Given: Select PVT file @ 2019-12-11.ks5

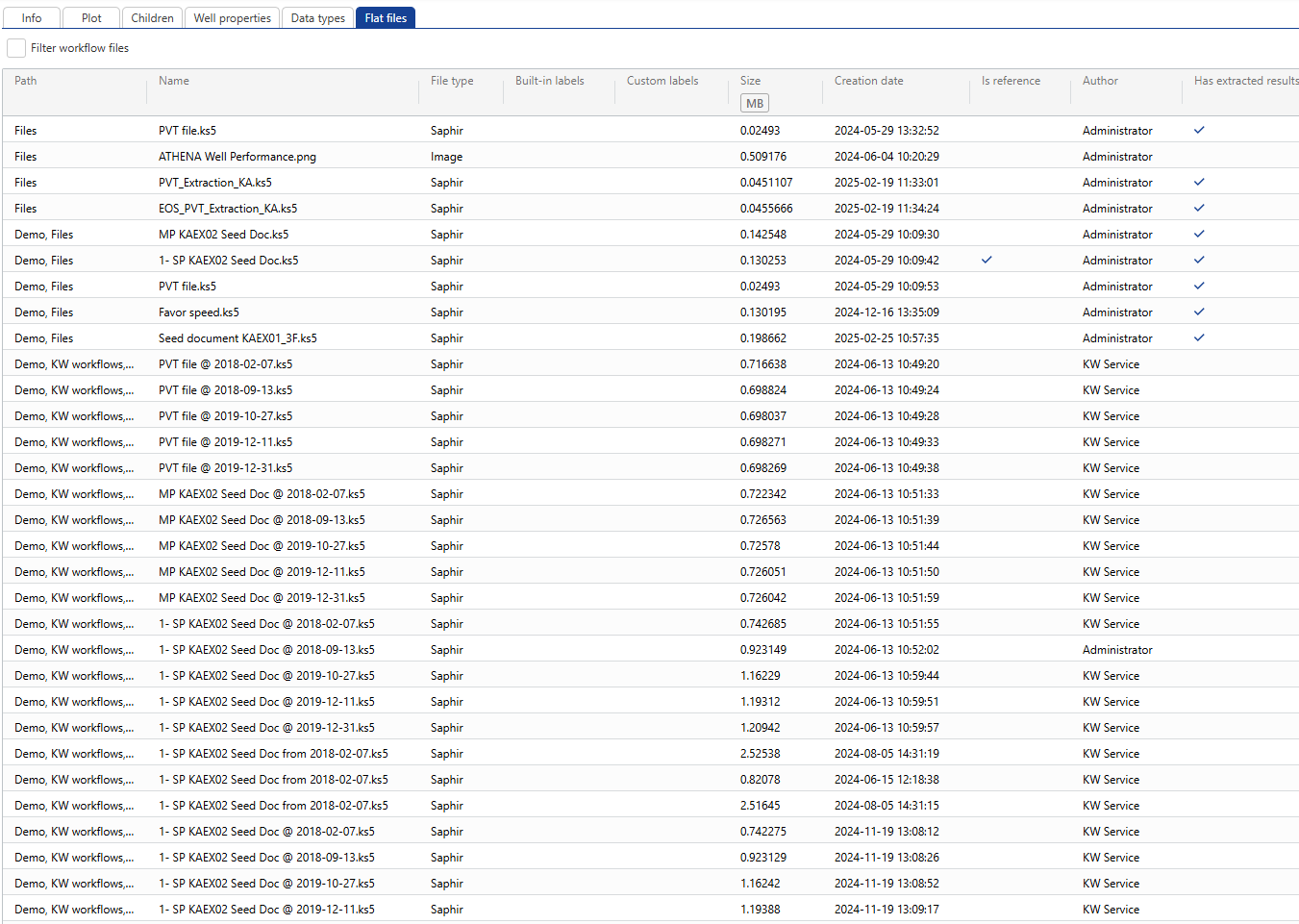Looking at the screenshot, I should click(x=225, y=442).
